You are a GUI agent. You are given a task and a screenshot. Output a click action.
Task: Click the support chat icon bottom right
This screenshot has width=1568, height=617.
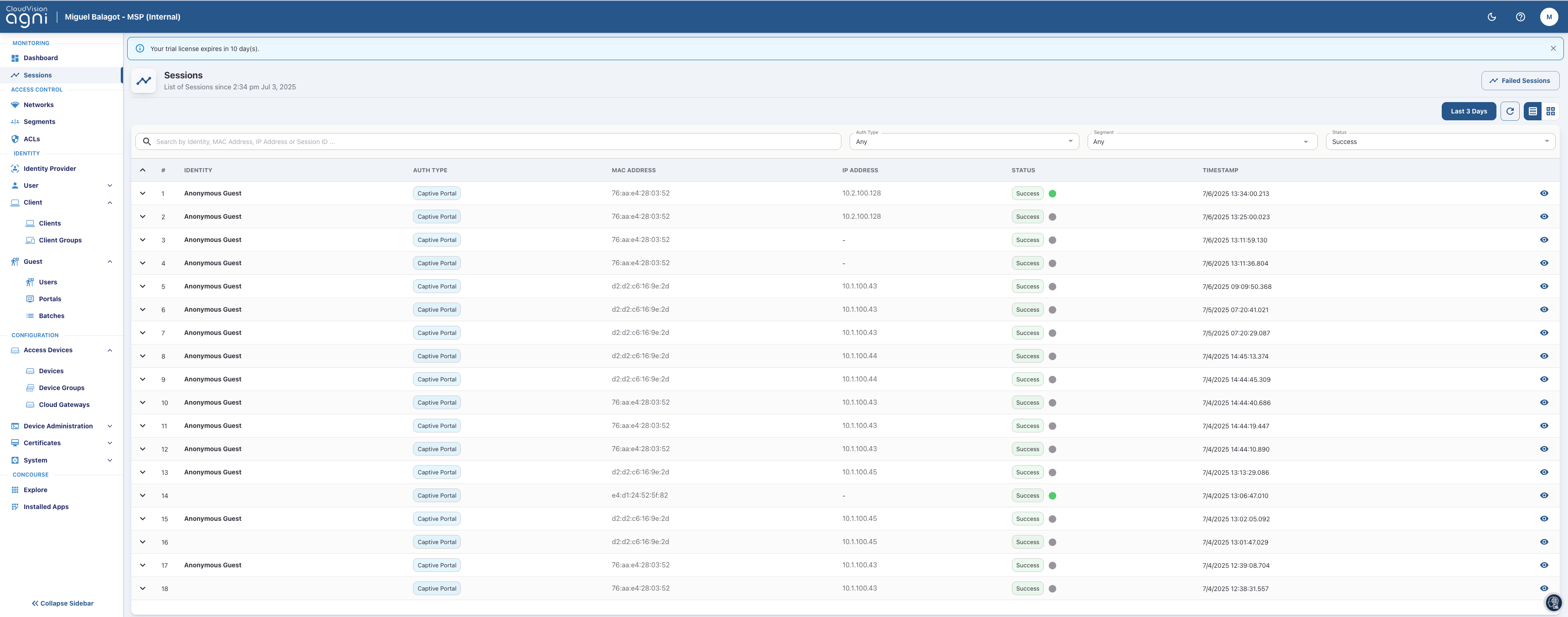click(x=1553, y=602)
